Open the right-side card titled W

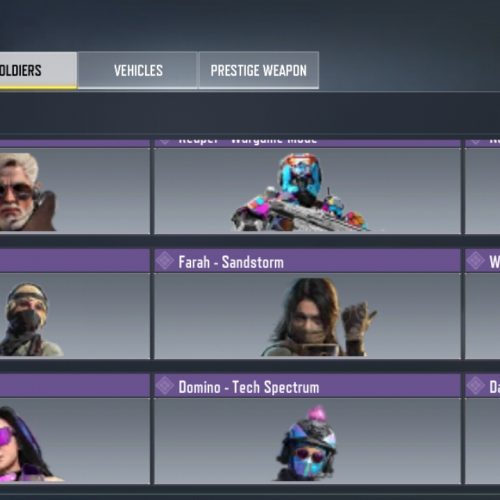[x=482, y=303]
